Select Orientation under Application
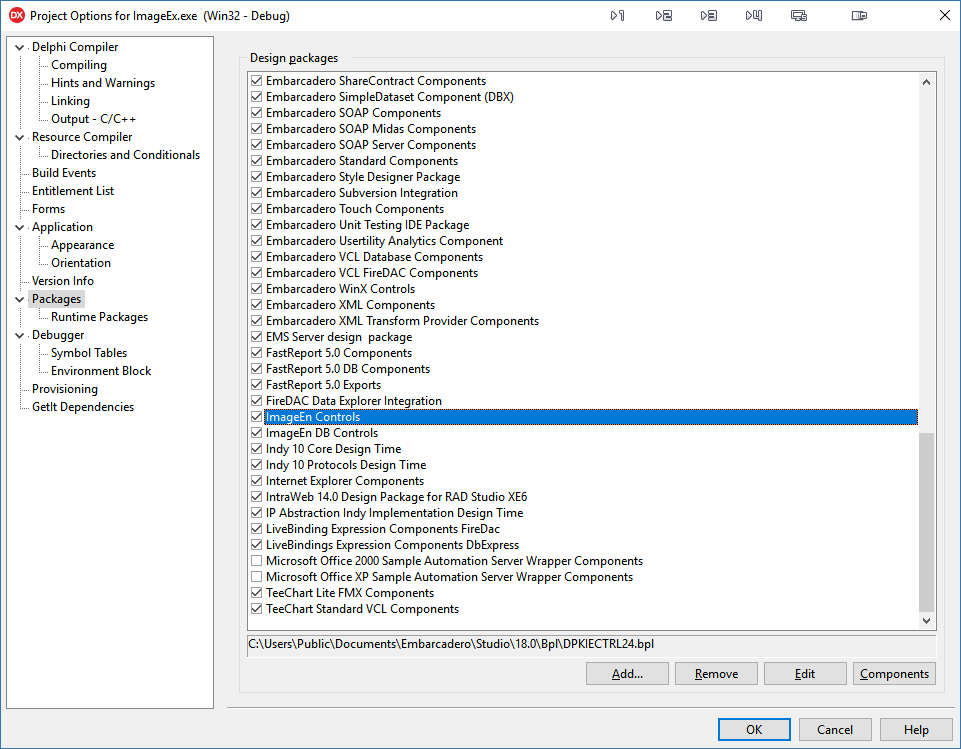The image size is (961, 749). click(81, 263)
